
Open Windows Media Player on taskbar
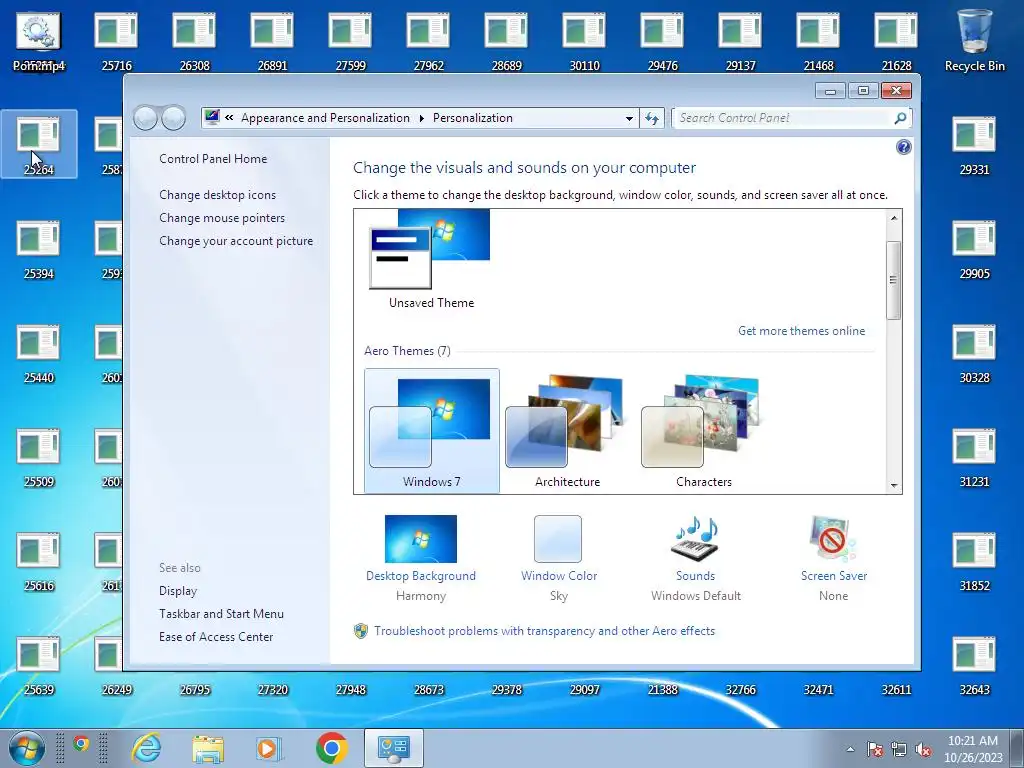coord(268,748)
